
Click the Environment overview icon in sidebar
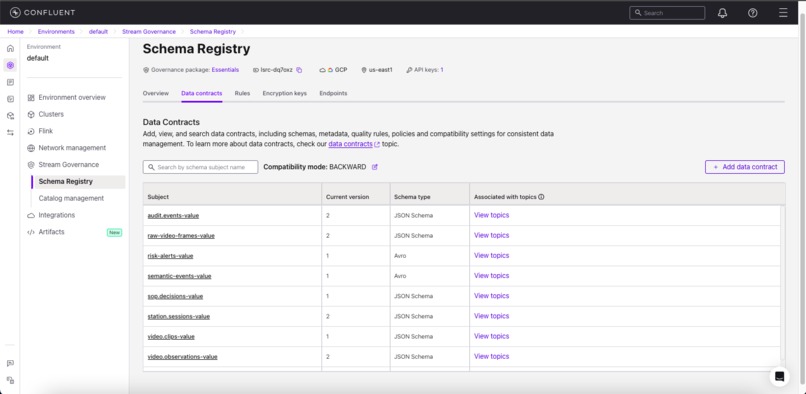31,98
